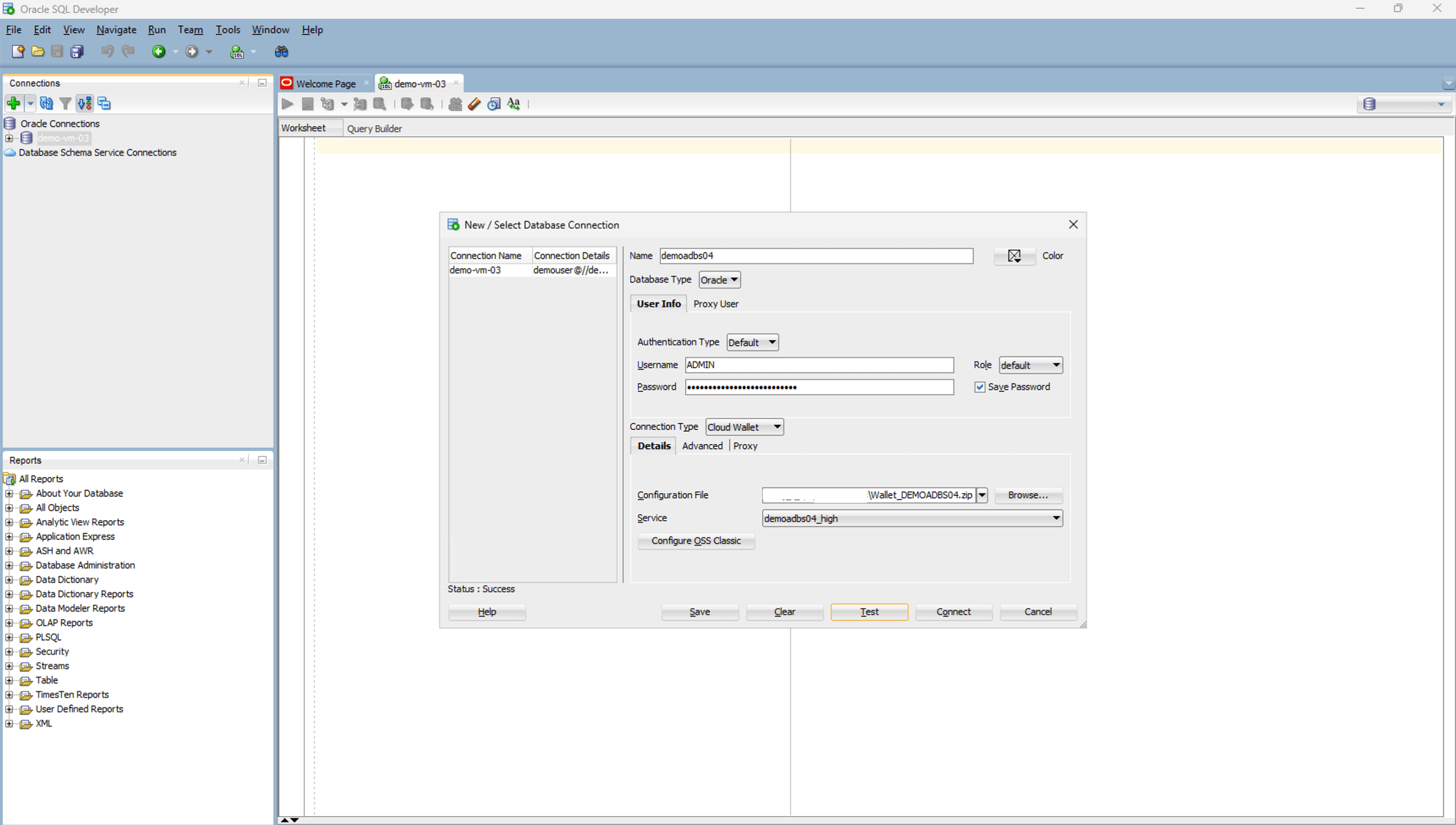Rollback changes using the rollback icon
Screen dimensions: 1456x825
(x=427, y=104)
